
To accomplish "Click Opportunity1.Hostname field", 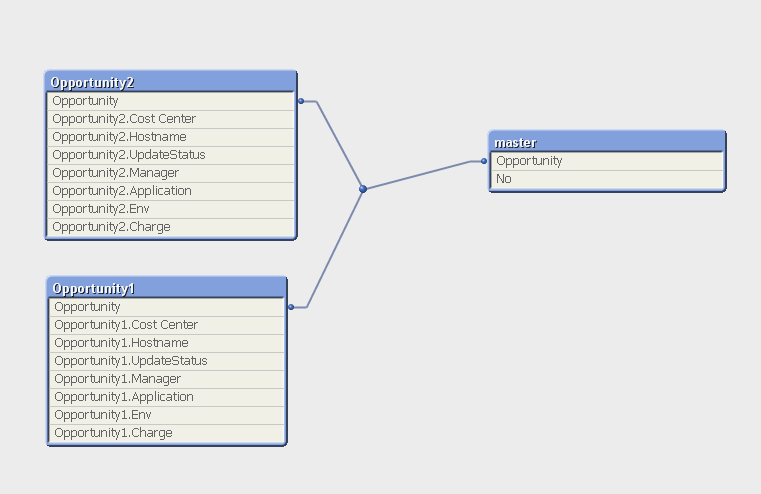I will click(167, 343).
